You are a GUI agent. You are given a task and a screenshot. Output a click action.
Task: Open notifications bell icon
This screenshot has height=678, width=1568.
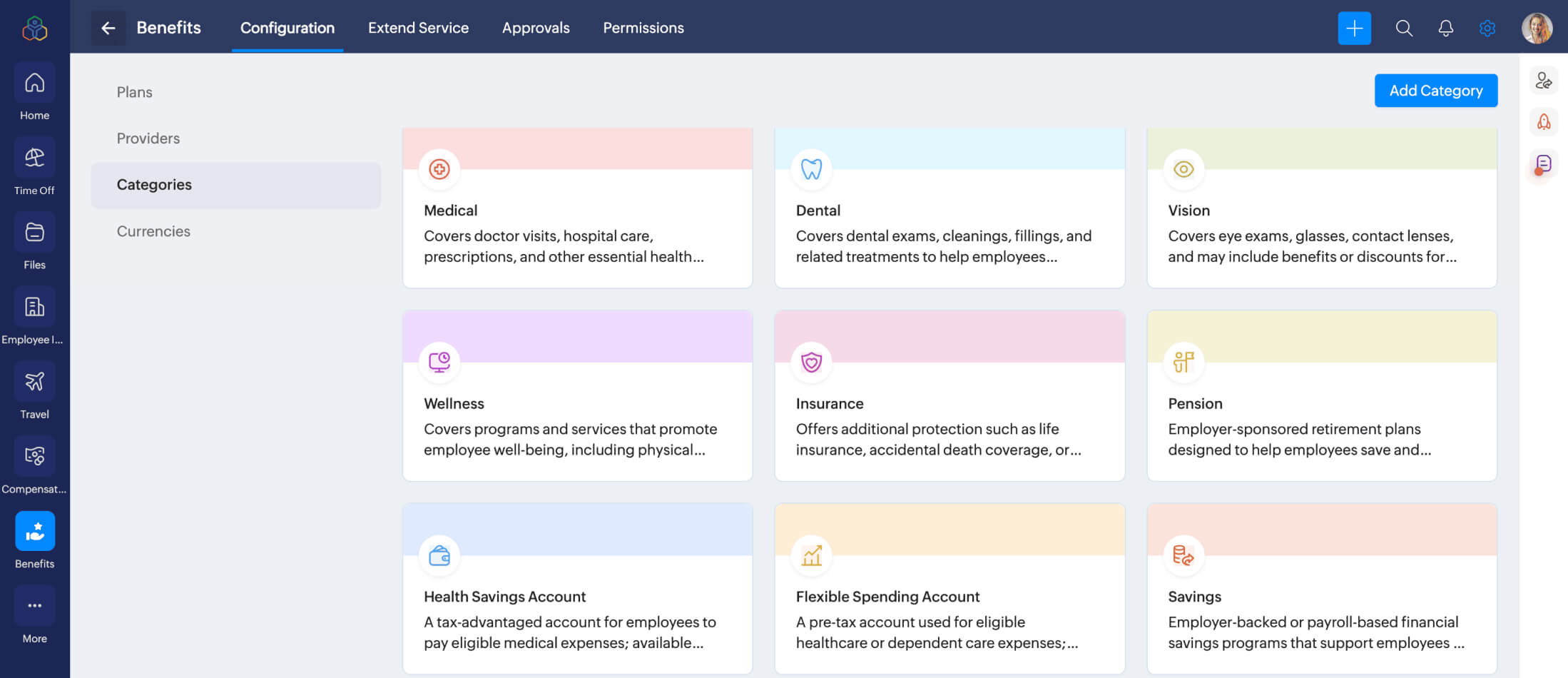[1445, 28]
